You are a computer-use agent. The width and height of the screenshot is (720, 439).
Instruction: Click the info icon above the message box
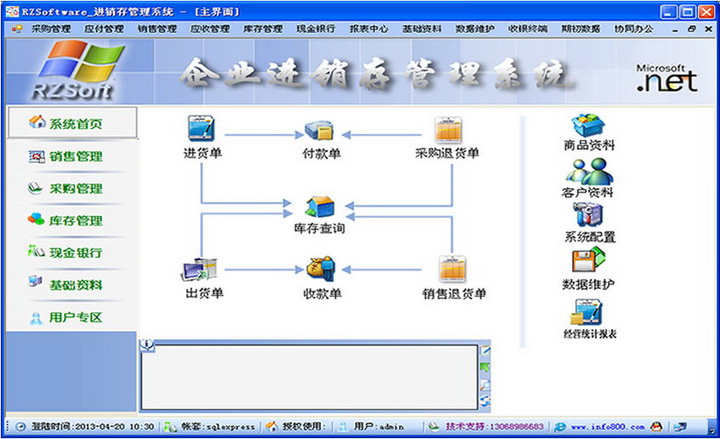tap(147, 344)
